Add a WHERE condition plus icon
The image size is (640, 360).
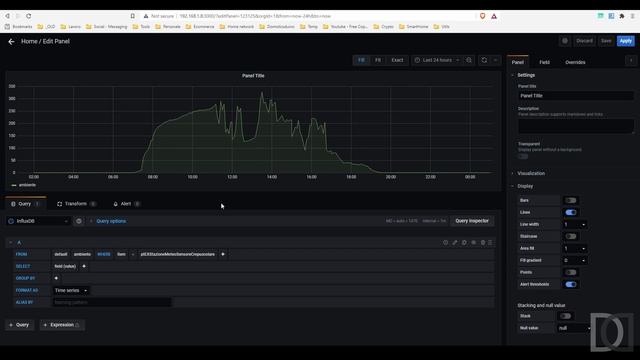click(x=223, y=254)
